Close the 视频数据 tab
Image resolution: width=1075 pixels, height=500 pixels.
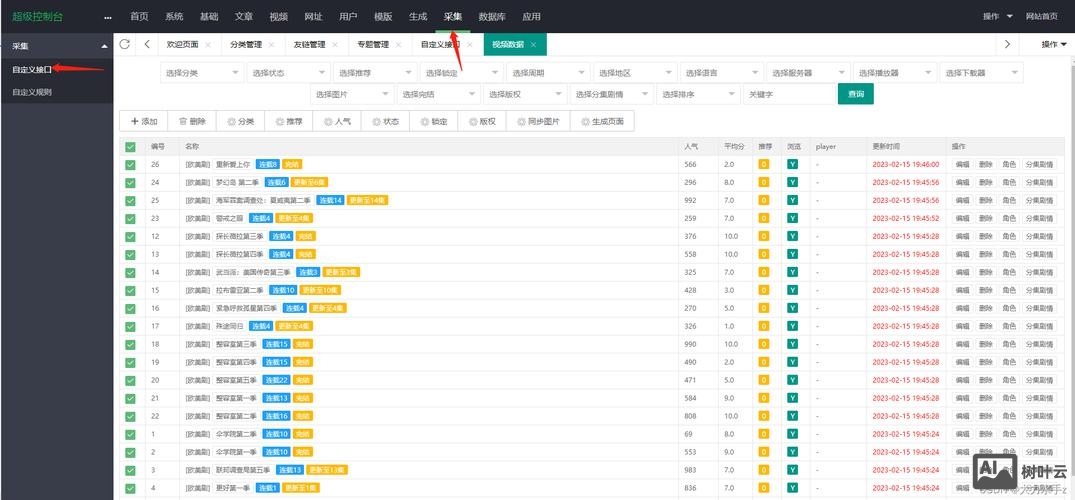pyautogui.click(x=533, y=45)
